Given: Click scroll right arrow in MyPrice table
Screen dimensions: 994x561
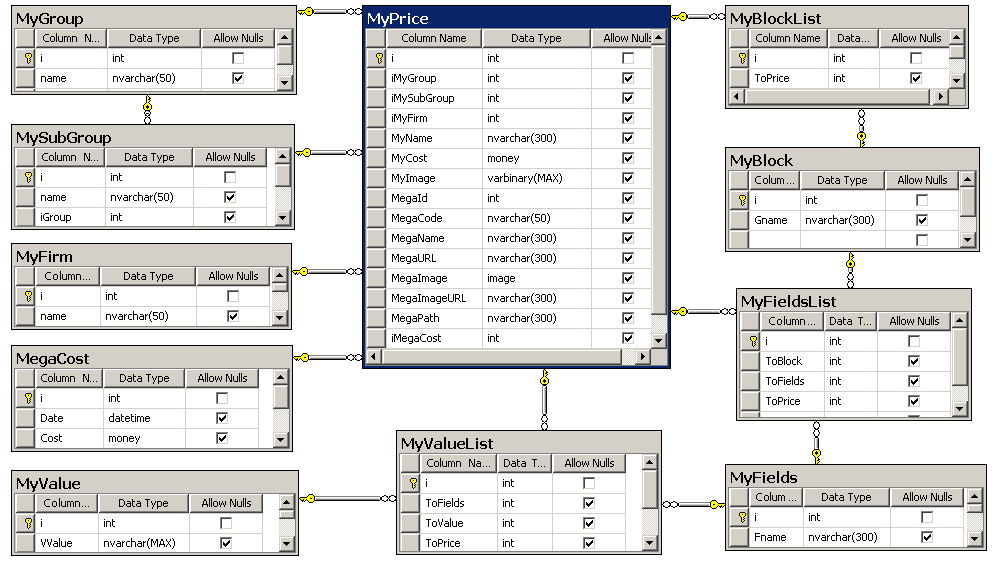Looking at the screenshot, I should (643, 357).
